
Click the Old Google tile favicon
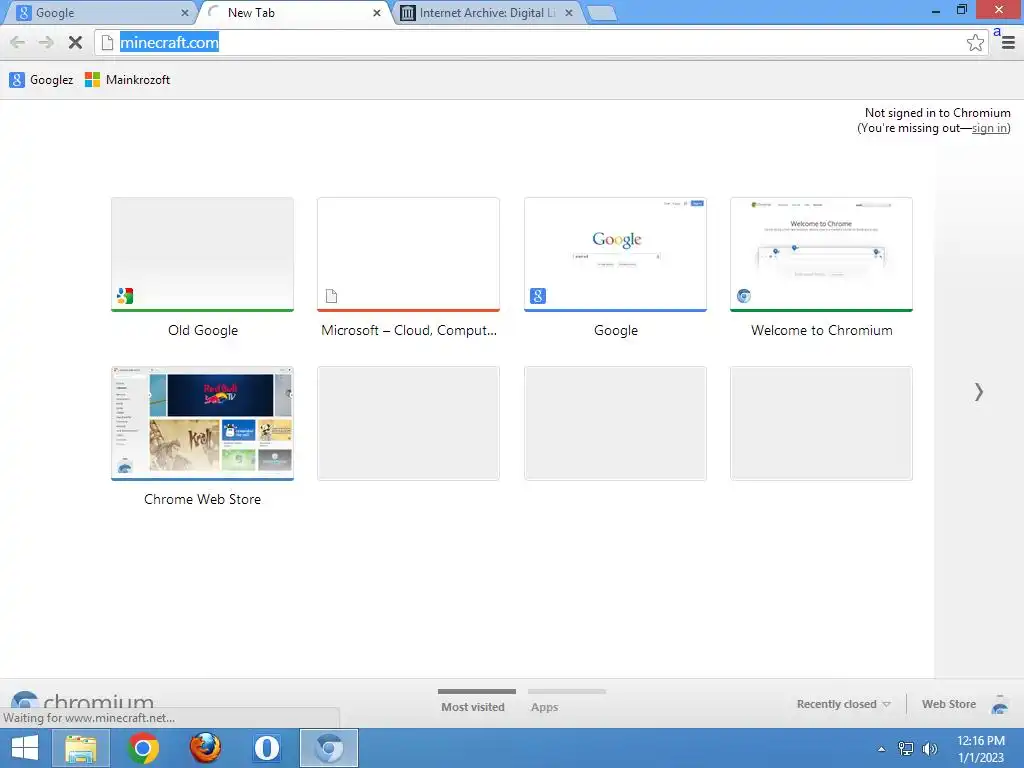tap(125, 296)
